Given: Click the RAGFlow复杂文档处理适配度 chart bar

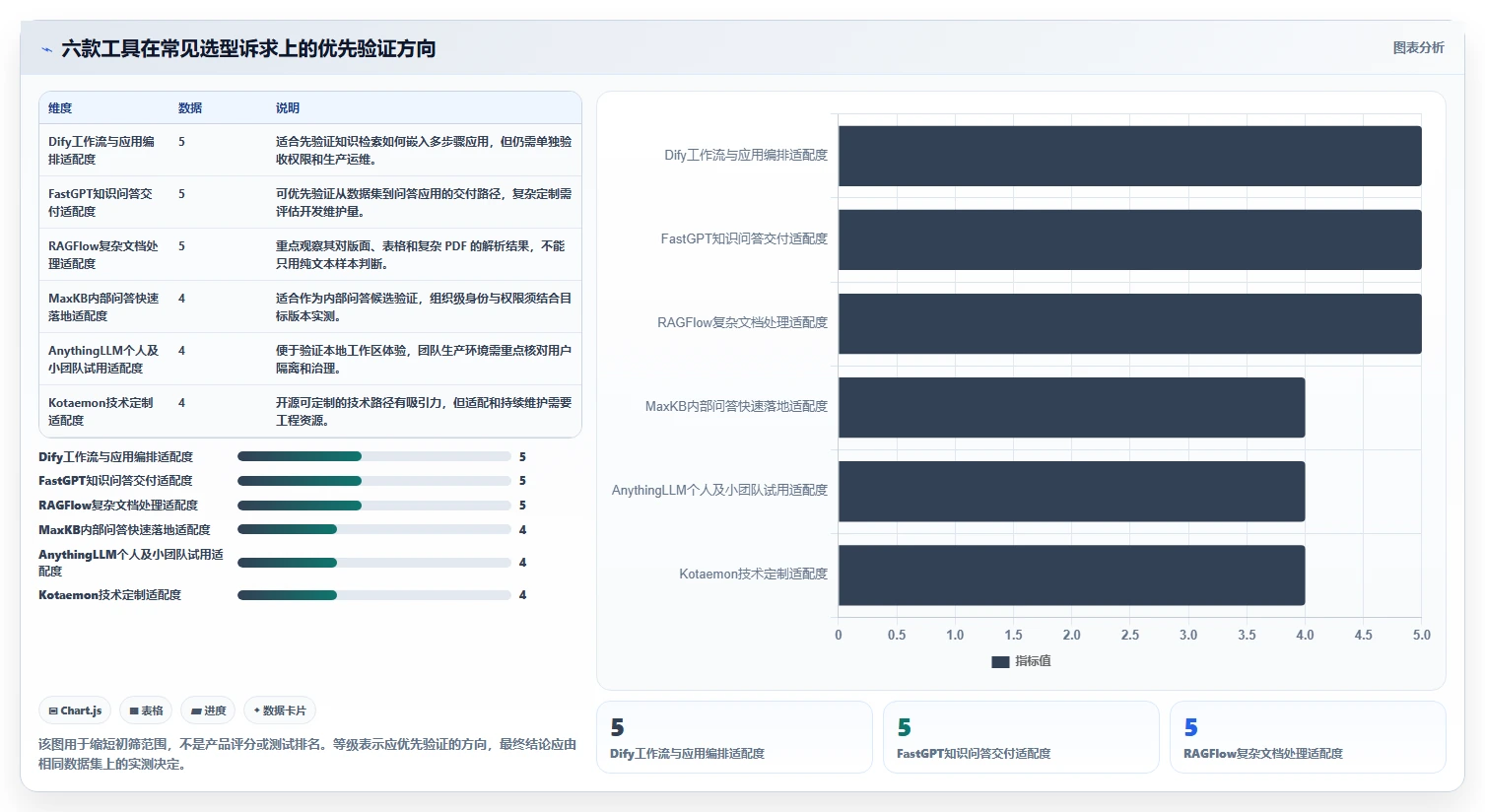Looking at the screenshot, I should (1129, 323).
